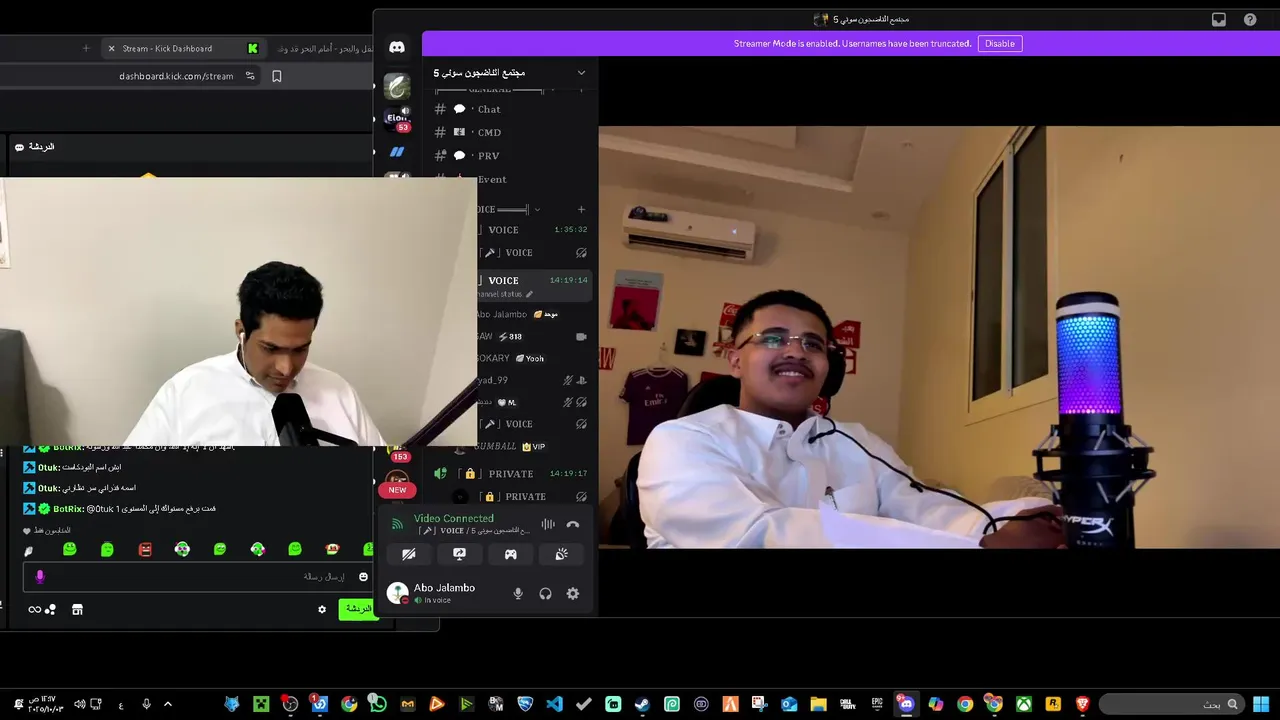Click the taskbar search box
This screenshot has width=1280, height=720.
1172,704
